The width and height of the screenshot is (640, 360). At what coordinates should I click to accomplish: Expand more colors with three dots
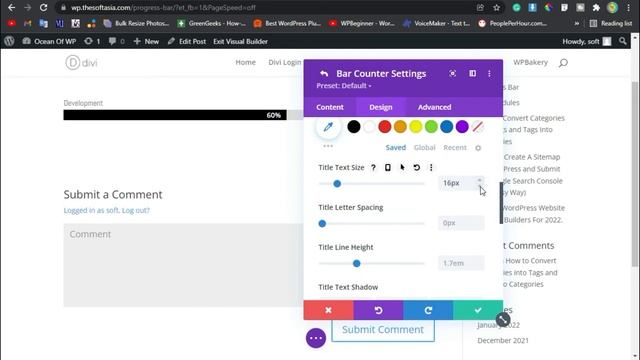point(328,146)
